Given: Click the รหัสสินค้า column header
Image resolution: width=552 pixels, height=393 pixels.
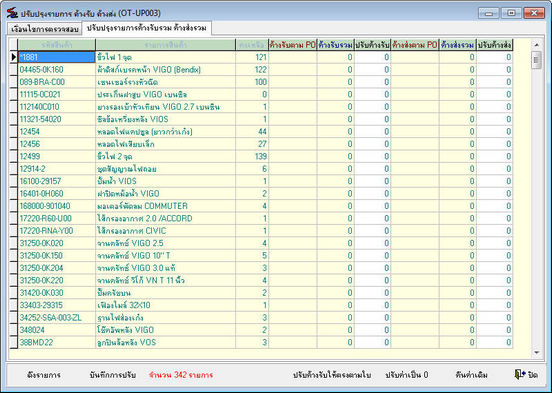Looking at the screenshot, I should point(57,45).
